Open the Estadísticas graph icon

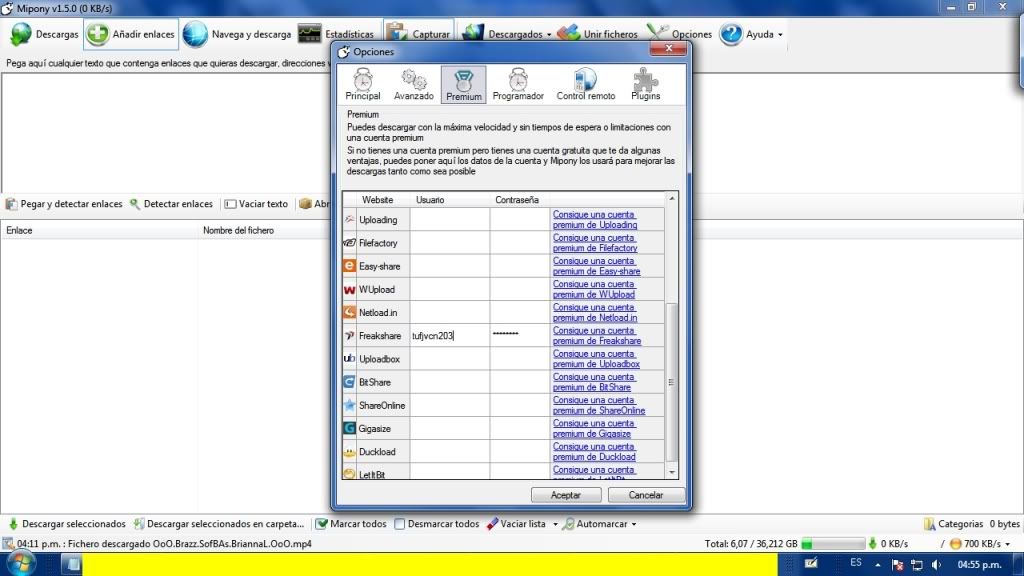(310, 34)
